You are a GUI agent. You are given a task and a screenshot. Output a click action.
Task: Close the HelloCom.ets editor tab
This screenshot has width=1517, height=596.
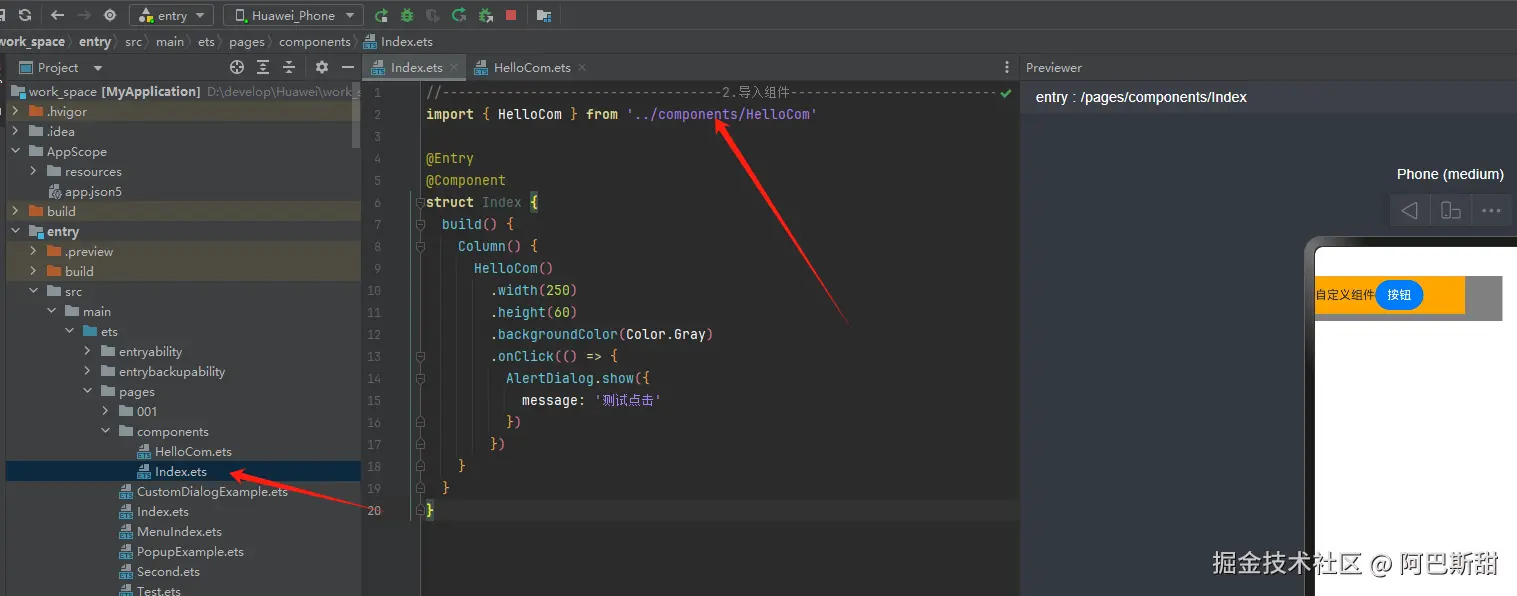(x=582, y=68)
